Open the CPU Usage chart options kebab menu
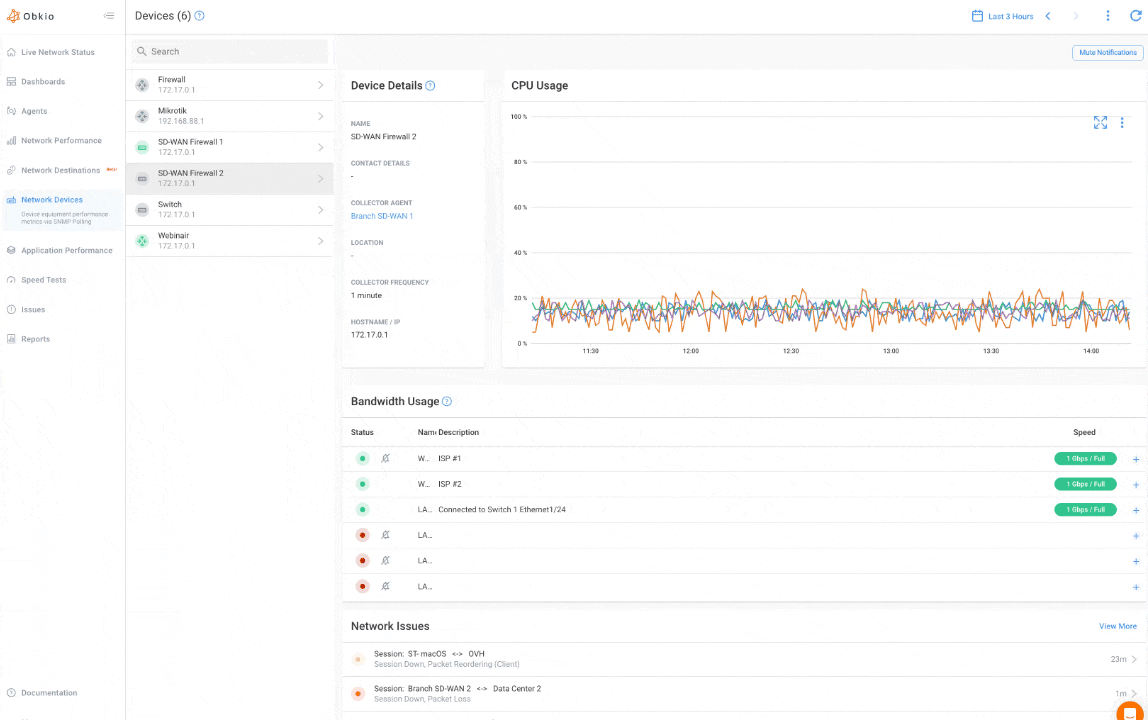This screenshot has width=1148, height=720. pyautogui.click(x=1122, y=122)
